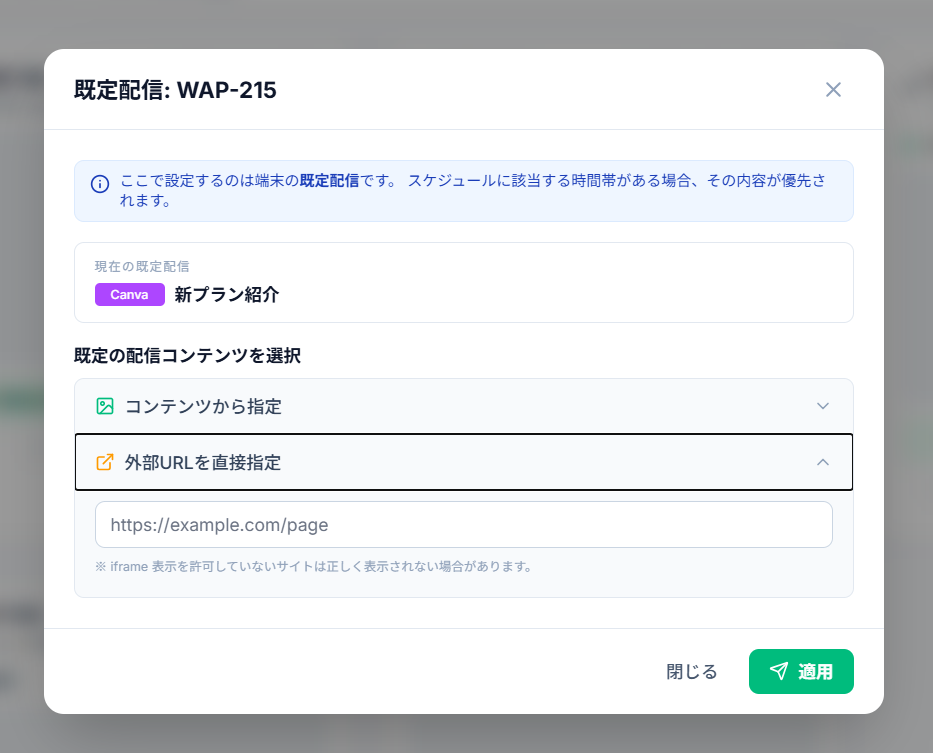The width and height of the screenshot is (933, 753).
Task: Click the green image icon beside コンテンツから指定
Action: pos(105,406)
